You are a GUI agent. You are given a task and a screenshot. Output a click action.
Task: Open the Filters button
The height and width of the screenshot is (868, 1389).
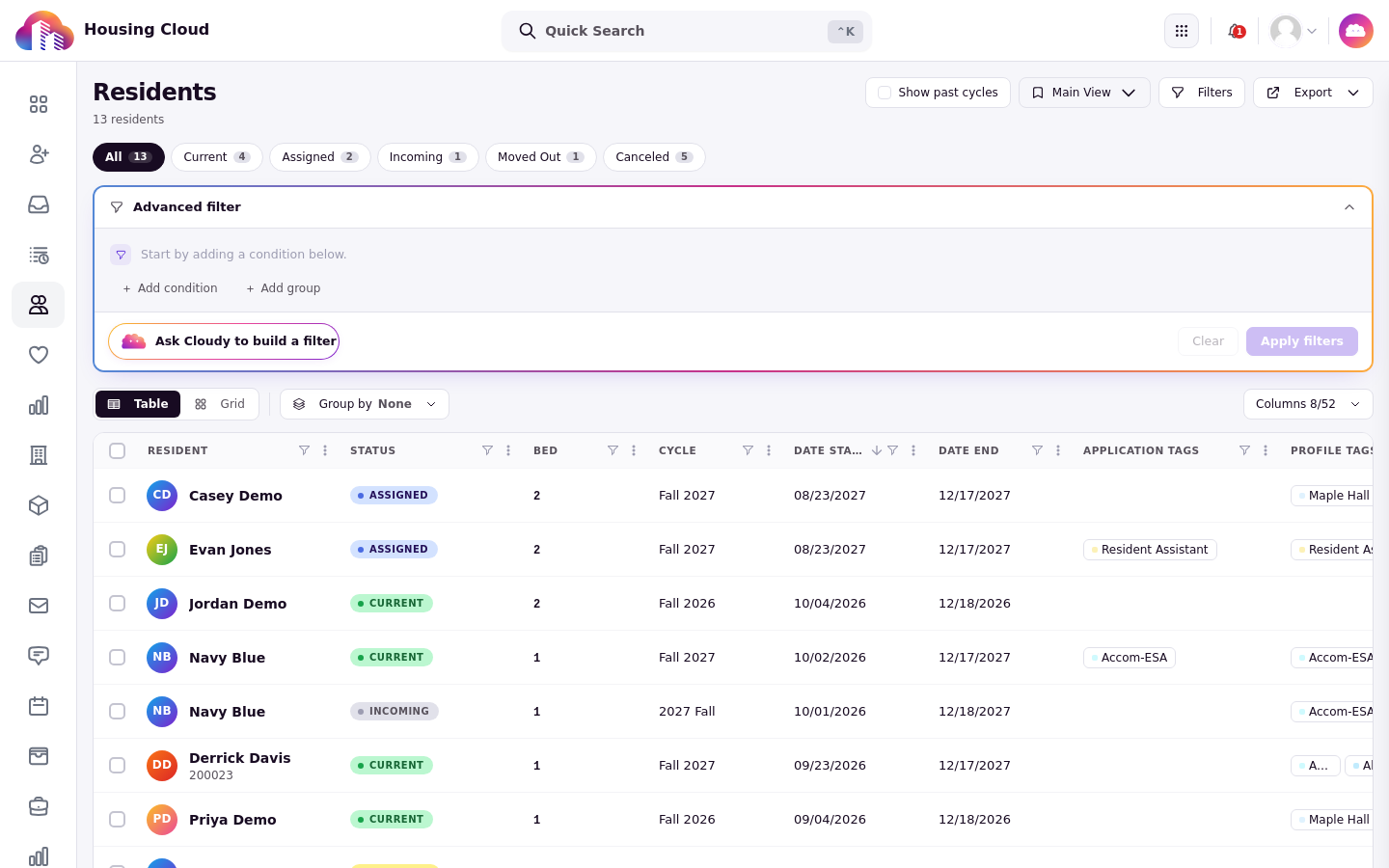pyautogui.click(x=1202, y=93)
